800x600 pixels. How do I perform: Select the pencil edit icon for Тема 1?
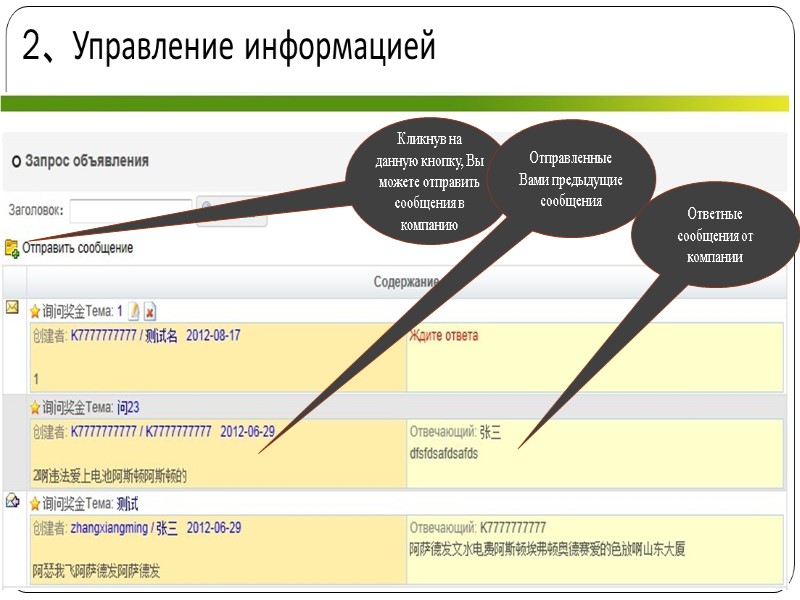133,309
